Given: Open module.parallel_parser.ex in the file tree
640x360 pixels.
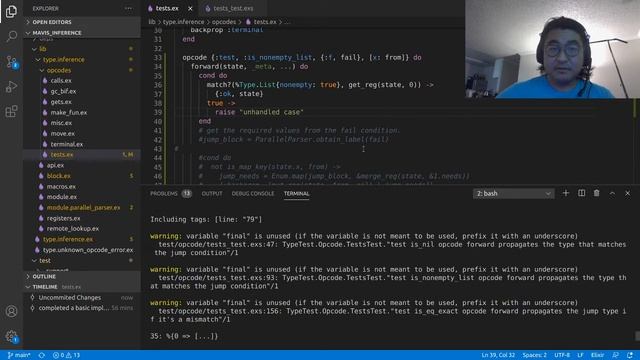Looking at the screenshot, I should (x=82, y=207).
